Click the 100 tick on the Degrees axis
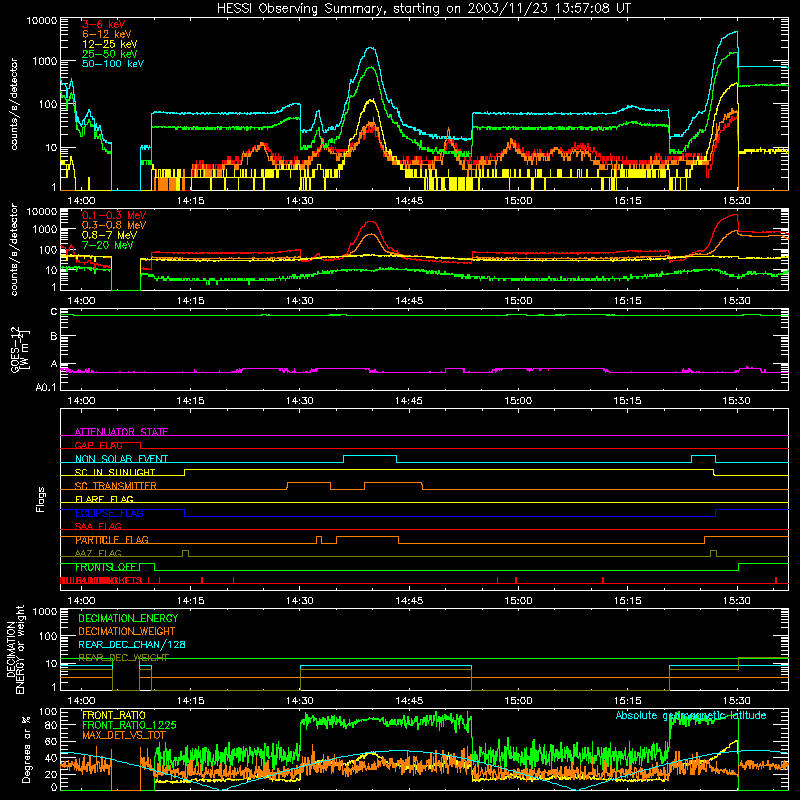This screenshot has width=800, height=800. (48, 711)
